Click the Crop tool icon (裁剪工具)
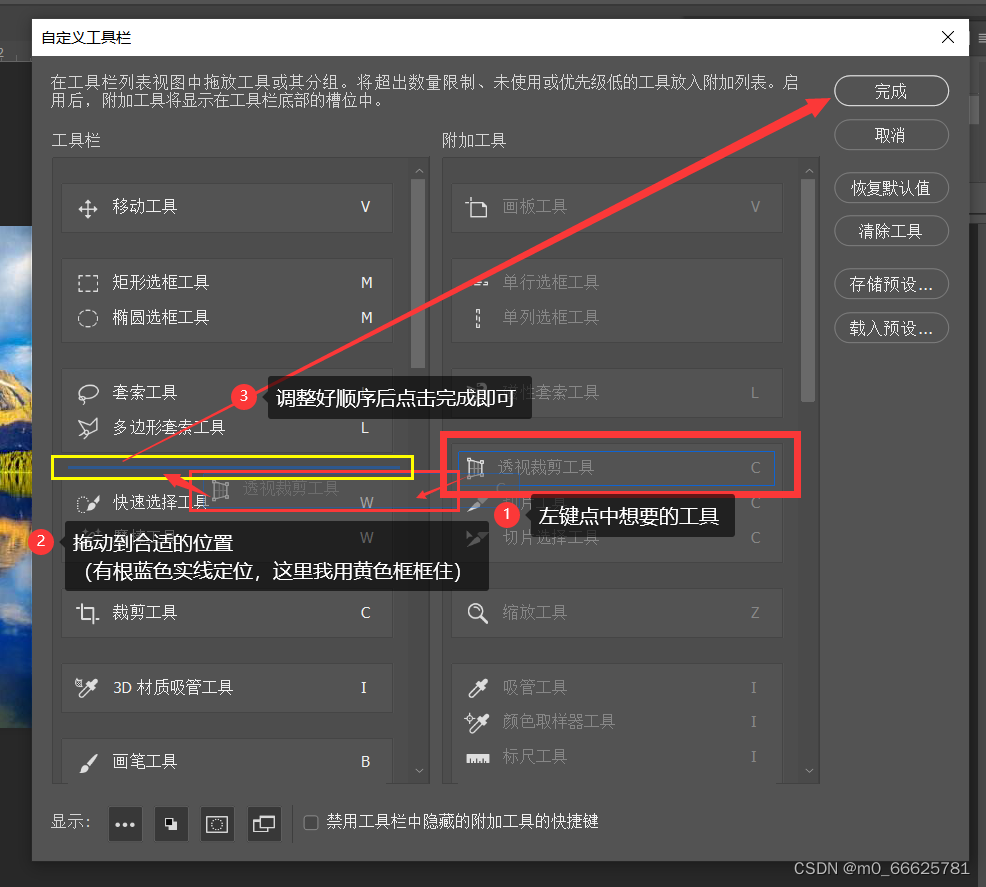Viewport: 986px width, 887px height. click(x=87, y=613)
